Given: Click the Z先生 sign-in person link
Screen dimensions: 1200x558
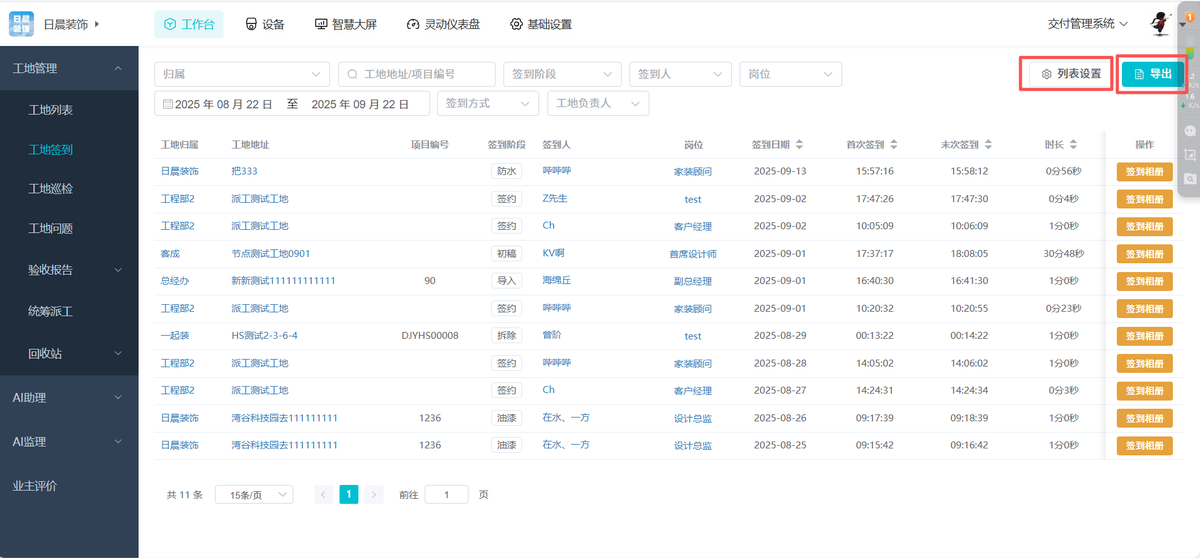Looking at the screenshot, I should (x=555, y=198).
